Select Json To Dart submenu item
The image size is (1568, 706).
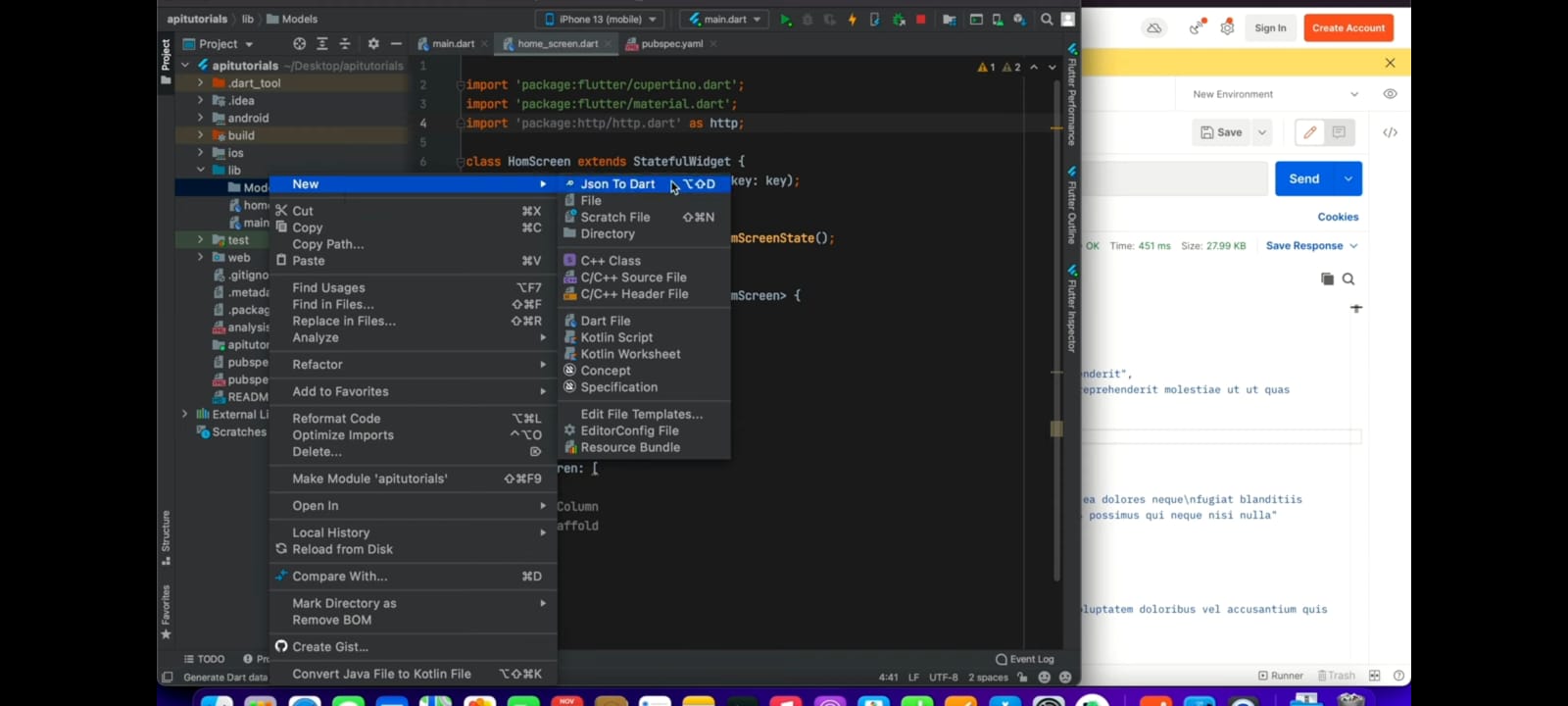pos(644,183)
